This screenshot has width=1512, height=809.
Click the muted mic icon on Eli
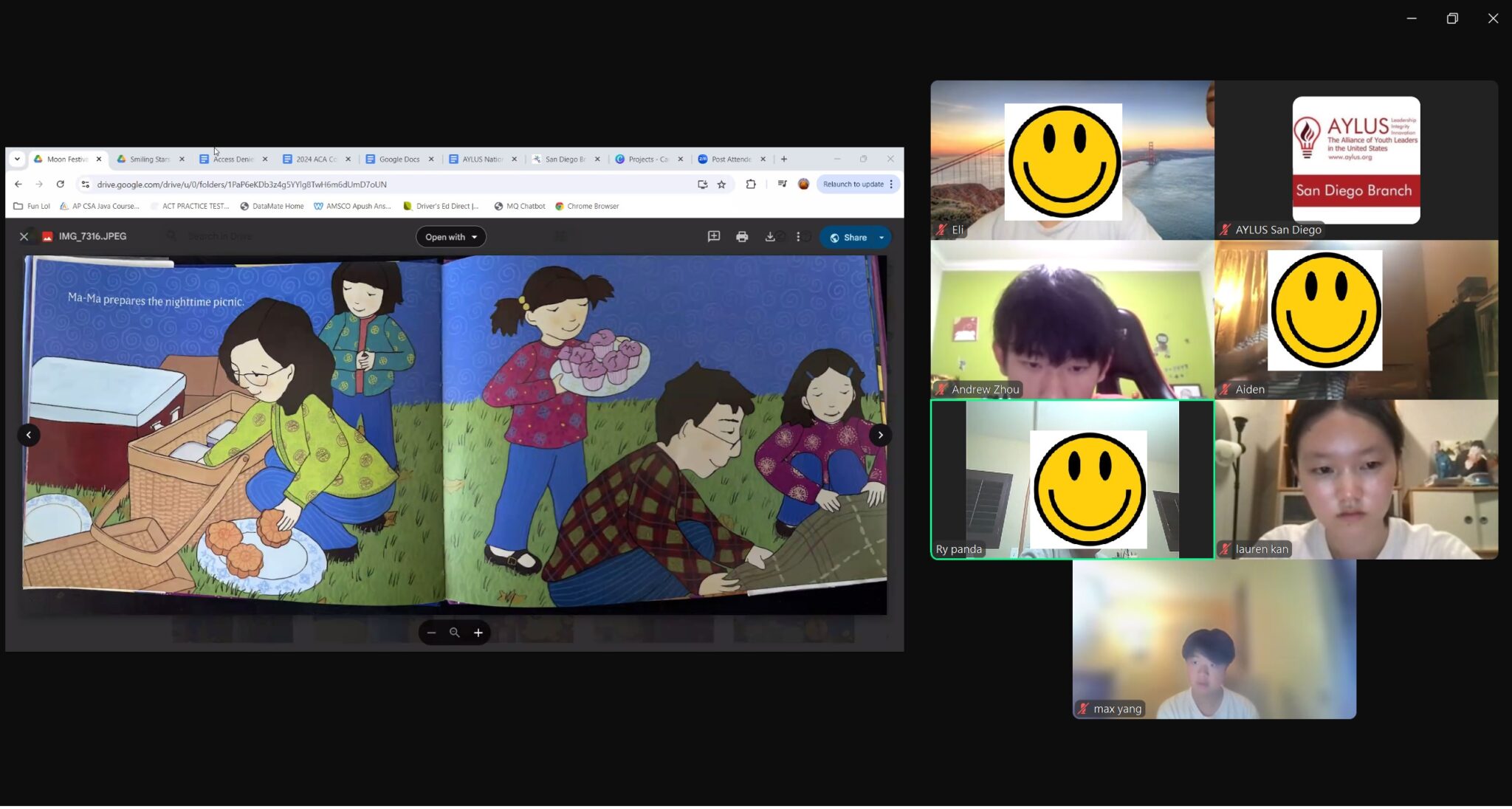(x=941, y=230)
